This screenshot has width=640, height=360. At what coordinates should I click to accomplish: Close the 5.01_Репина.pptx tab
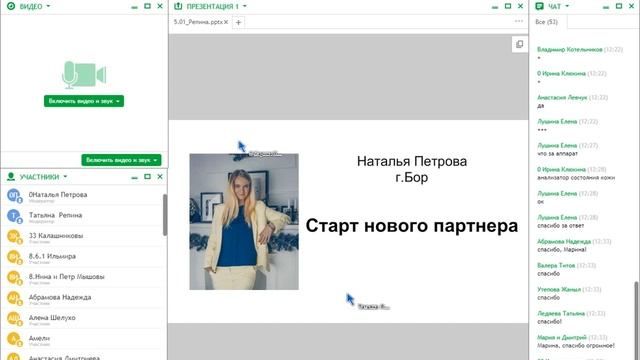(226, 22)
